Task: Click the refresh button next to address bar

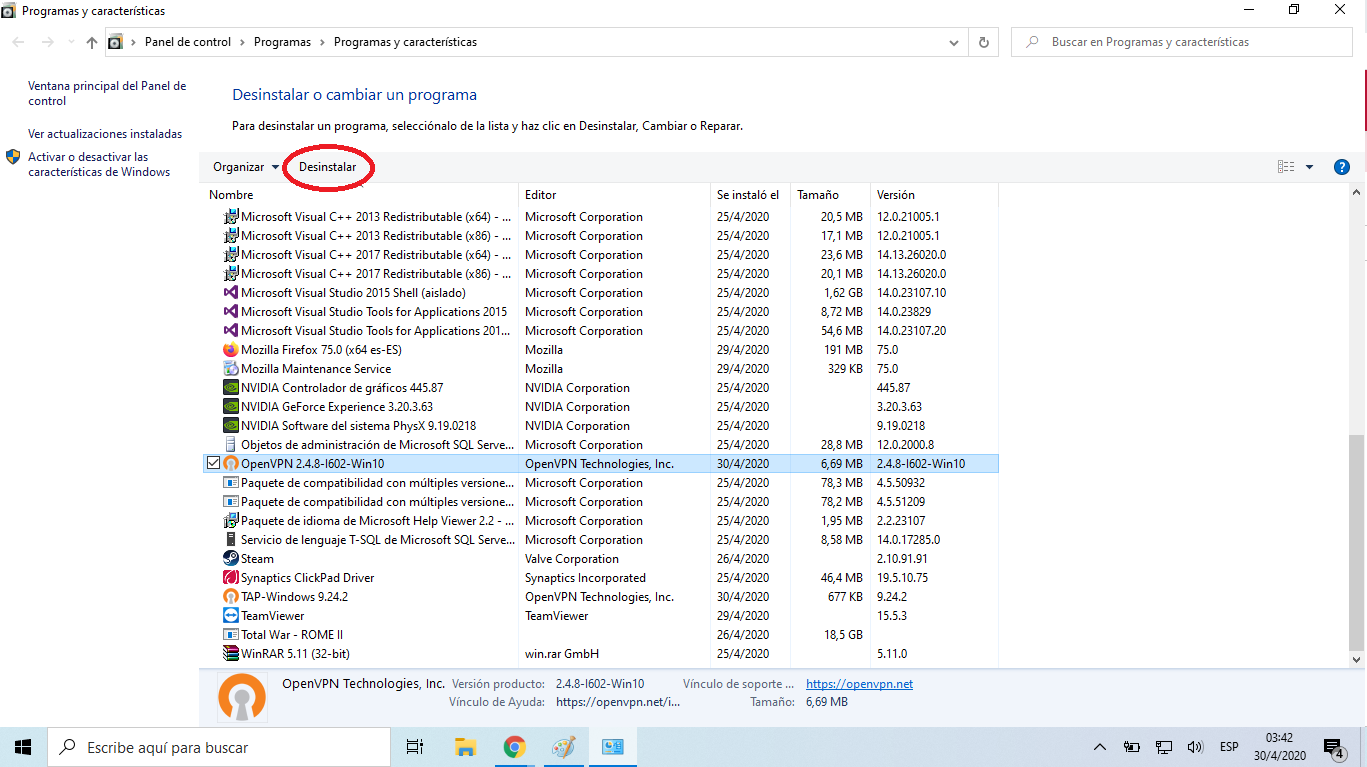Action: pos(984,42)
